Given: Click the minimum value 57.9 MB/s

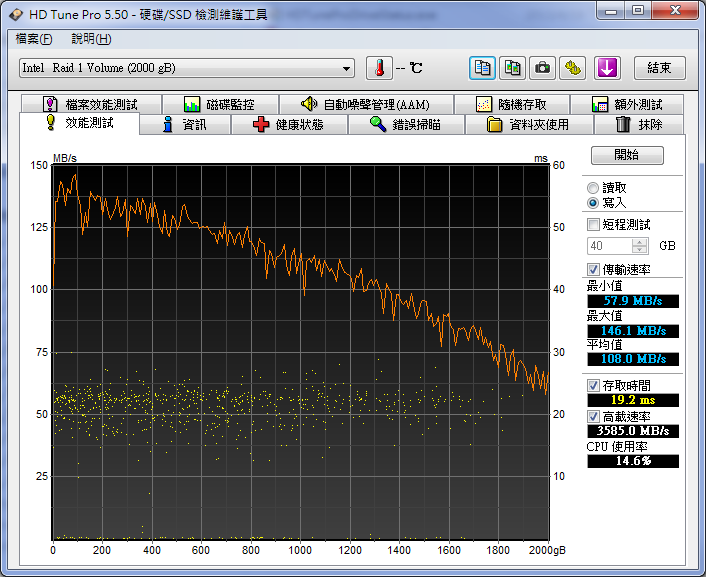Looking at the screenshot, I should [x=633, y=301].
